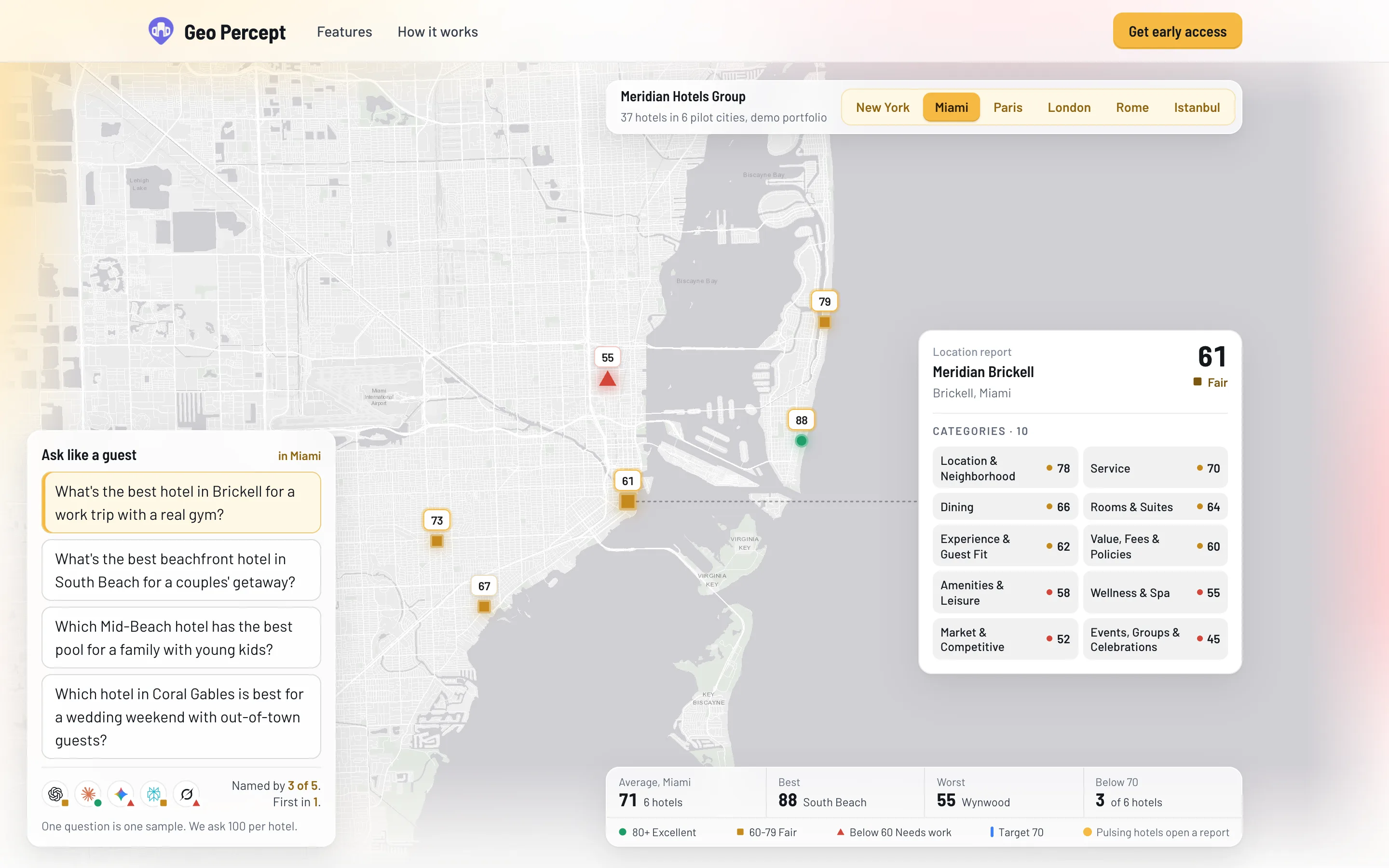Click the Worst 55 Wynwood stat
Image resolution: width=1389 pixels, height=868 pixels.
1004,792
